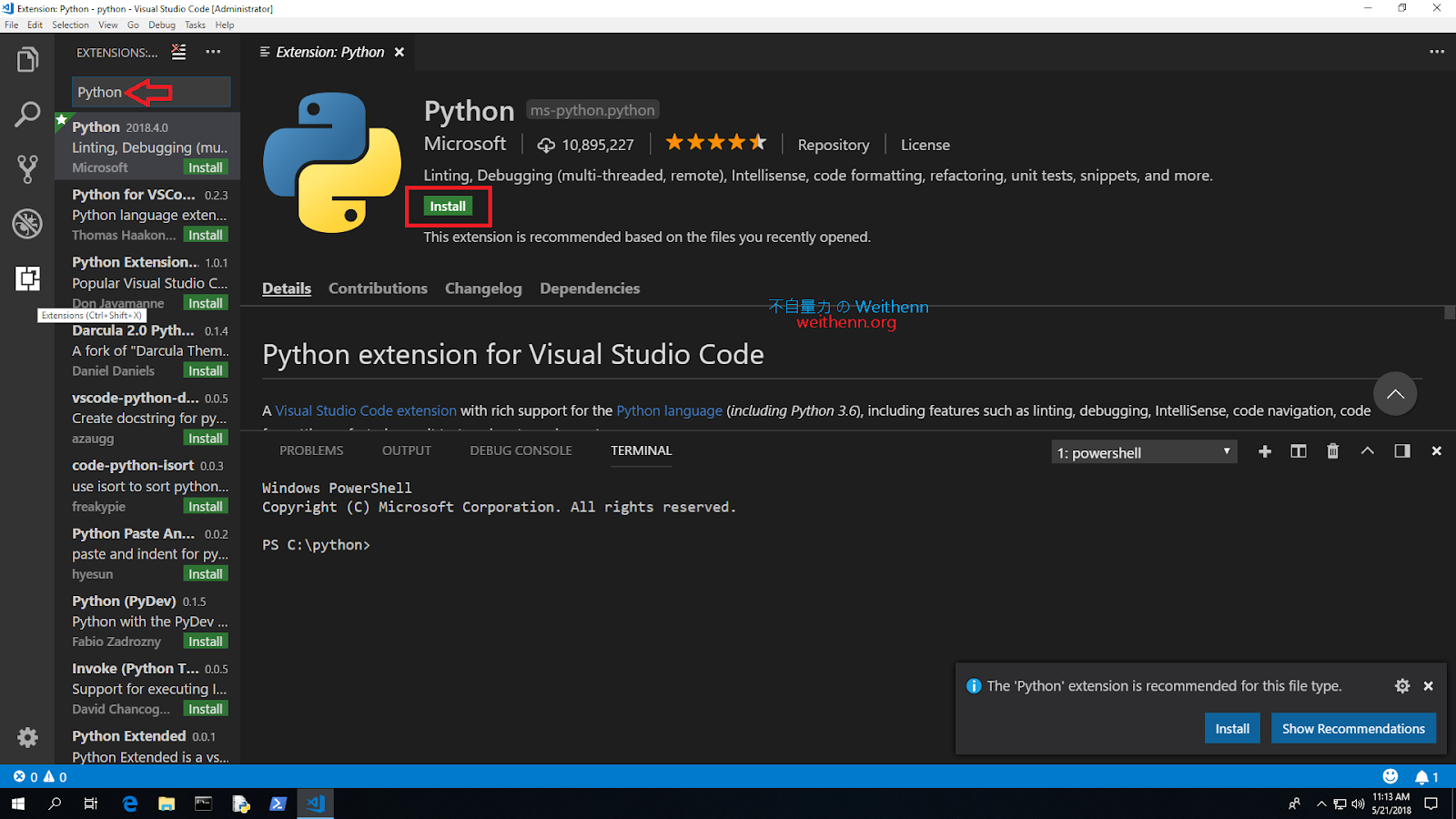Open the feedback smiley in status bar
This screenshot has width=1456, height=819.
(x=1390, y=776)
